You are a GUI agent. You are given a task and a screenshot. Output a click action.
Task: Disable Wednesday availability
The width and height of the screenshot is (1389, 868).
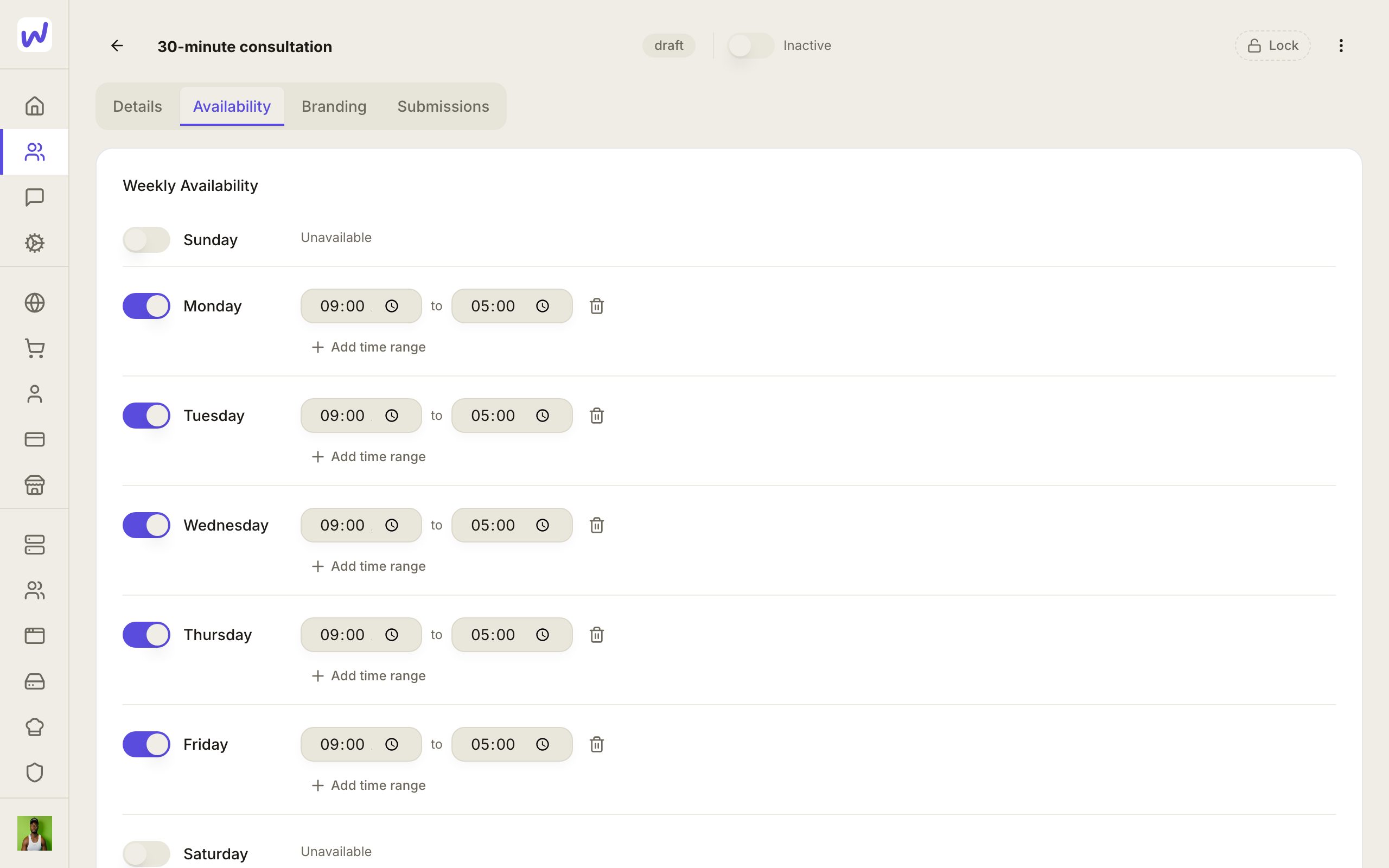(146, 525)
